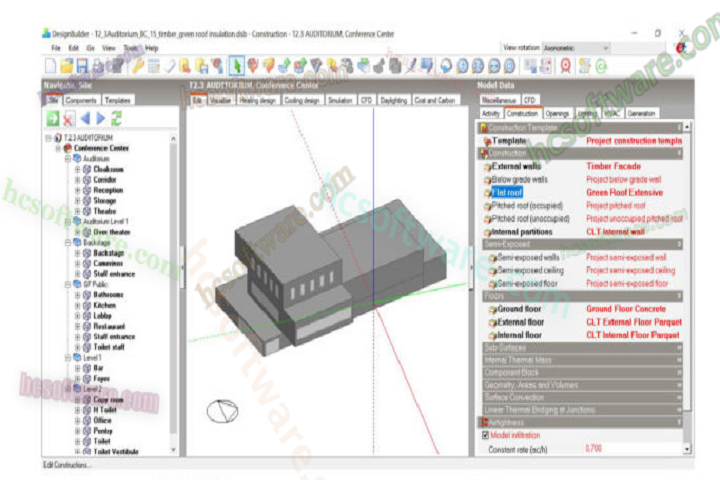Collapse the Semi-Exposed section header
The image size is (720, 480).
click(582, 244)
